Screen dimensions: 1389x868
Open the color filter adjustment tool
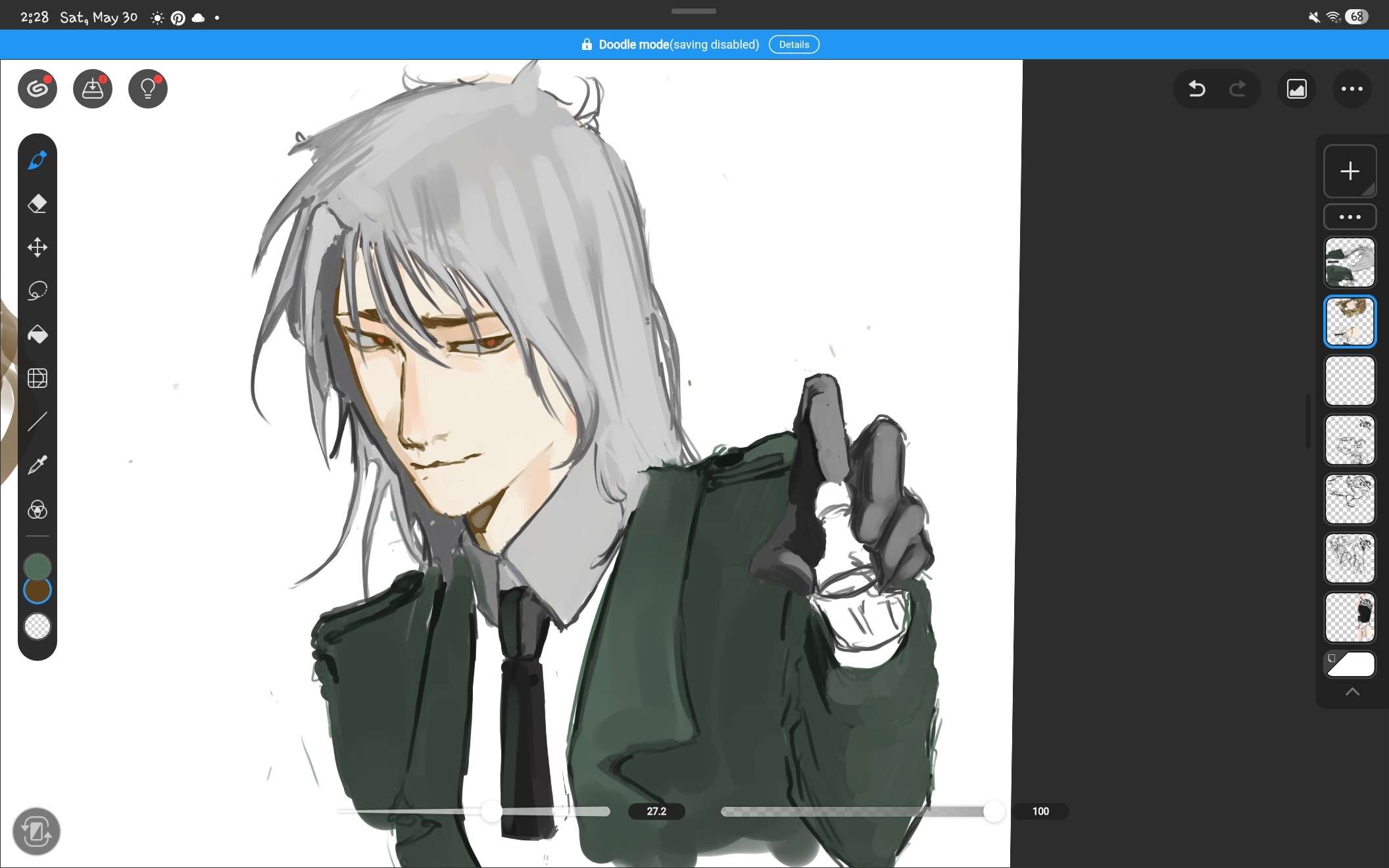point(37,510)
